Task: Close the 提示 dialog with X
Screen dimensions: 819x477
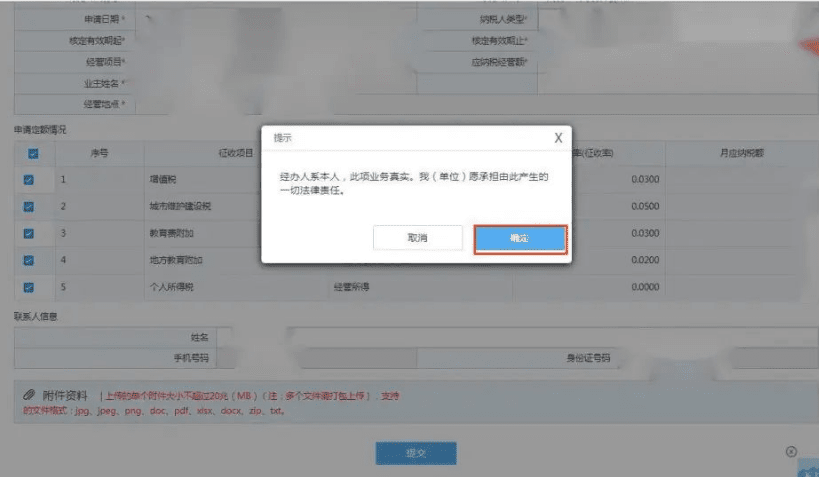Action: (558, 138)
